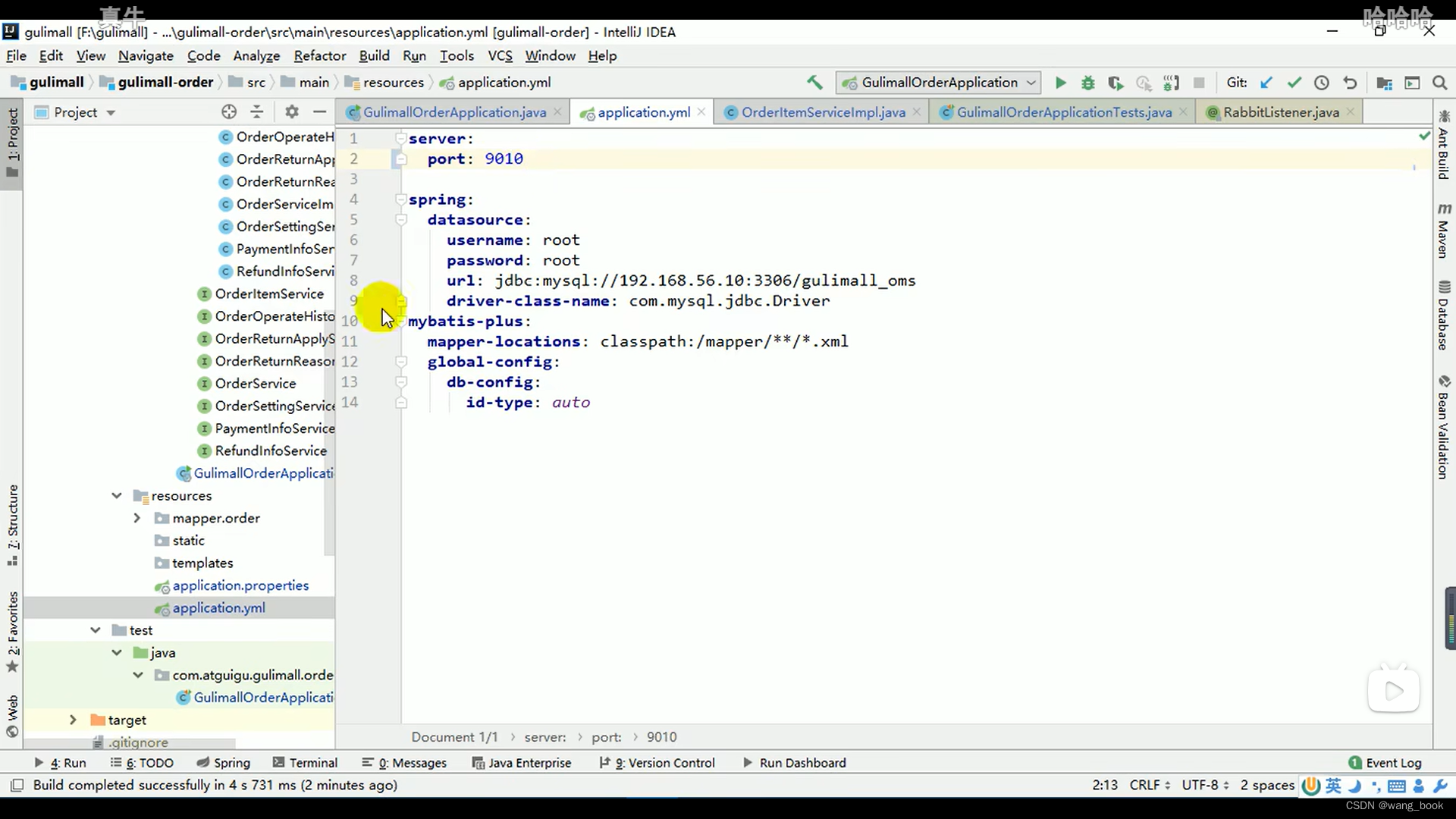Open the 4: Run tool window
This screenshot has width=1456, height=819.
click(x=61, y=763)
